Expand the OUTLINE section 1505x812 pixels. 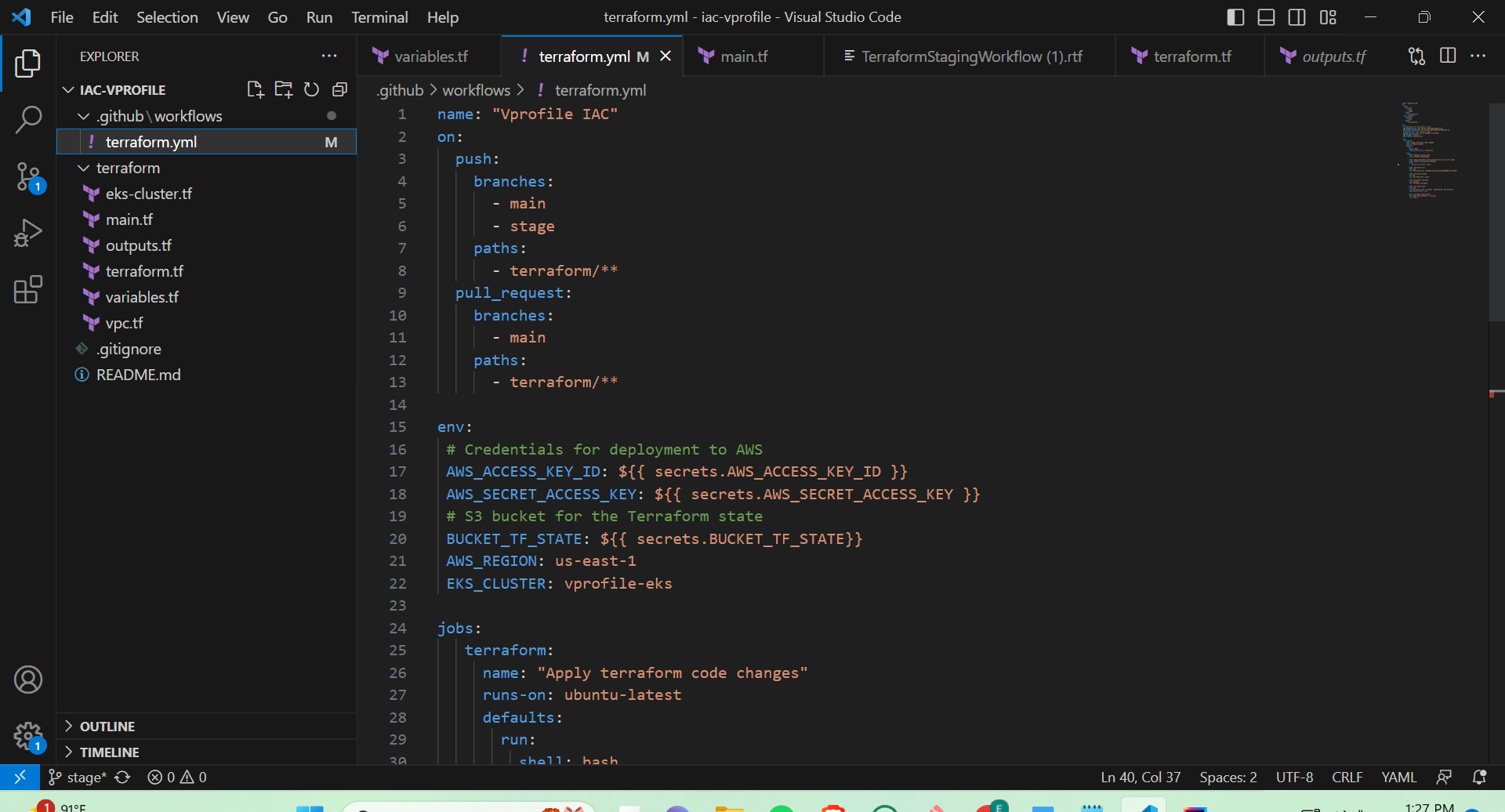tap(207, 727)
